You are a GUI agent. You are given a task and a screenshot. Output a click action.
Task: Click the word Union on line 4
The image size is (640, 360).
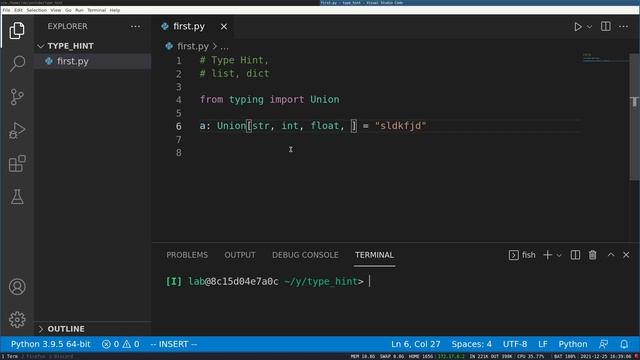(324, 100)
